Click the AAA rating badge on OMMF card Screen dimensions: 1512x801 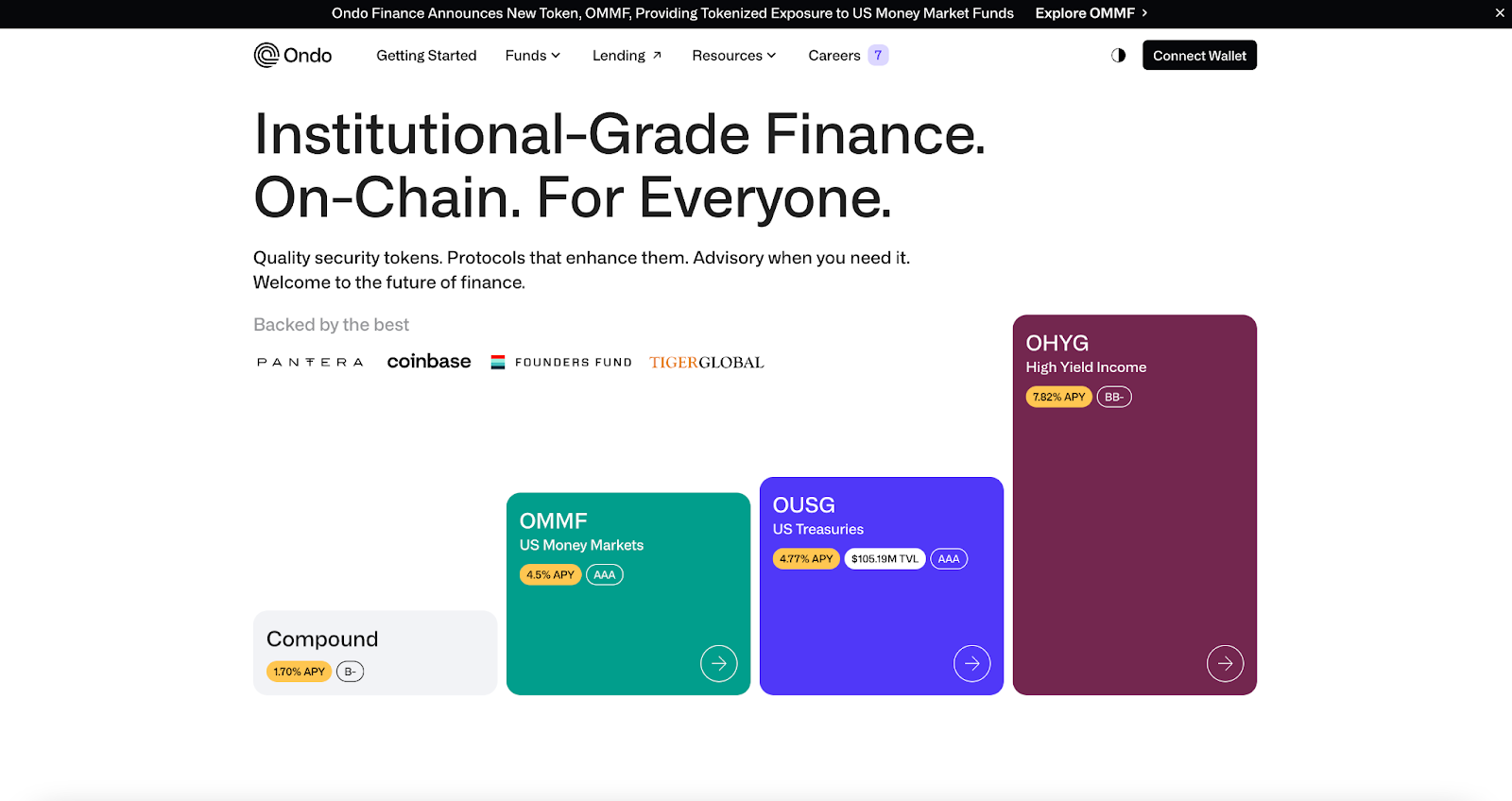(x=605, y=574)
